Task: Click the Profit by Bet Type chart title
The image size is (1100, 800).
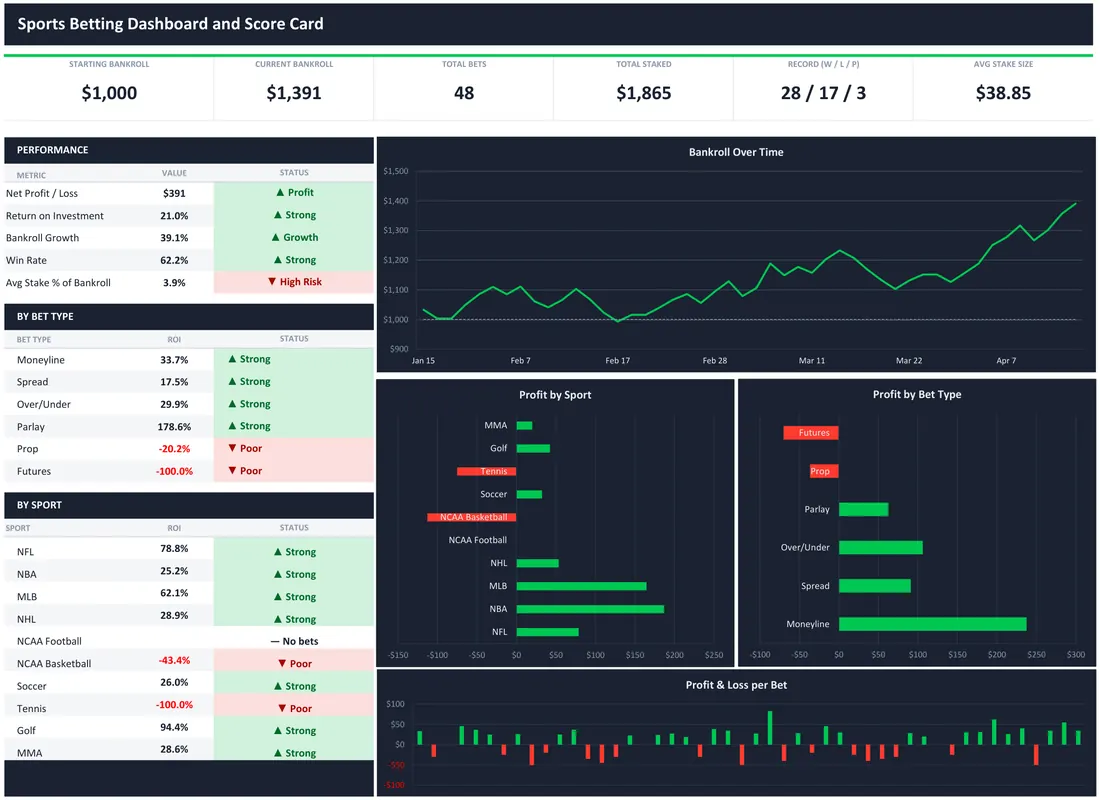Action: pyautogui.click(x=916, y=394)
